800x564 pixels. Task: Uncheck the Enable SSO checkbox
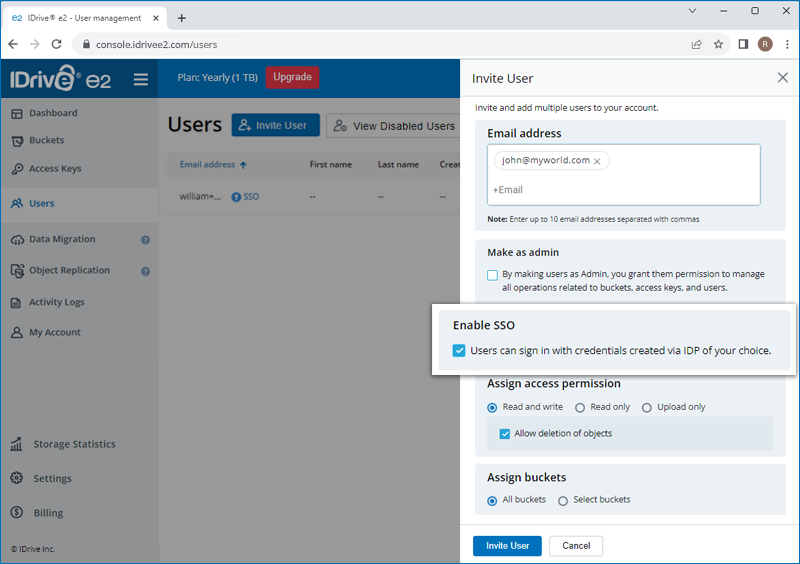459,351
